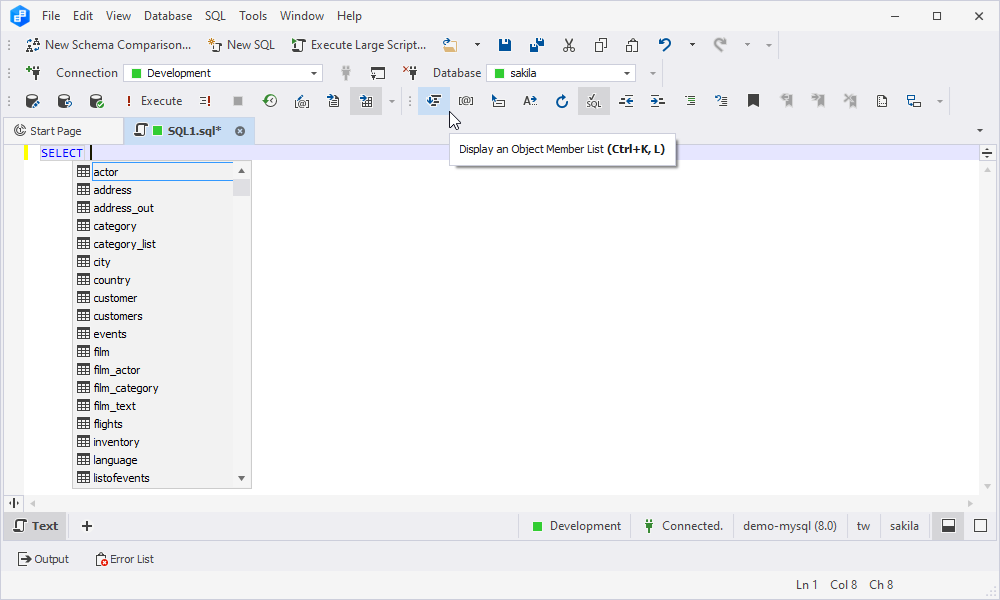
Task: Click the Undo arrow icon
Action: 665,45
